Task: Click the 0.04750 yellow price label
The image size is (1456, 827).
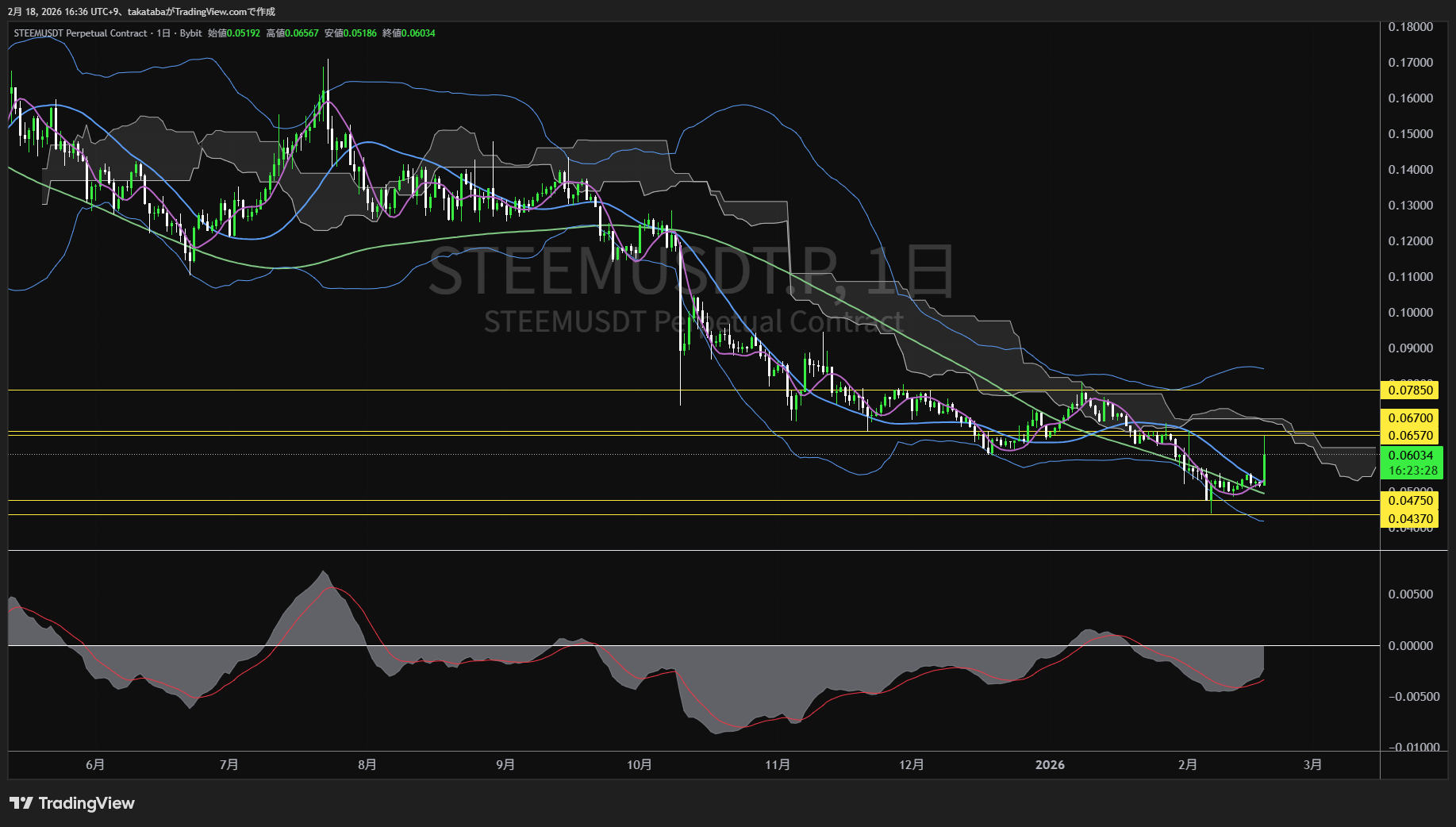Action: [x=1410, y=500]
